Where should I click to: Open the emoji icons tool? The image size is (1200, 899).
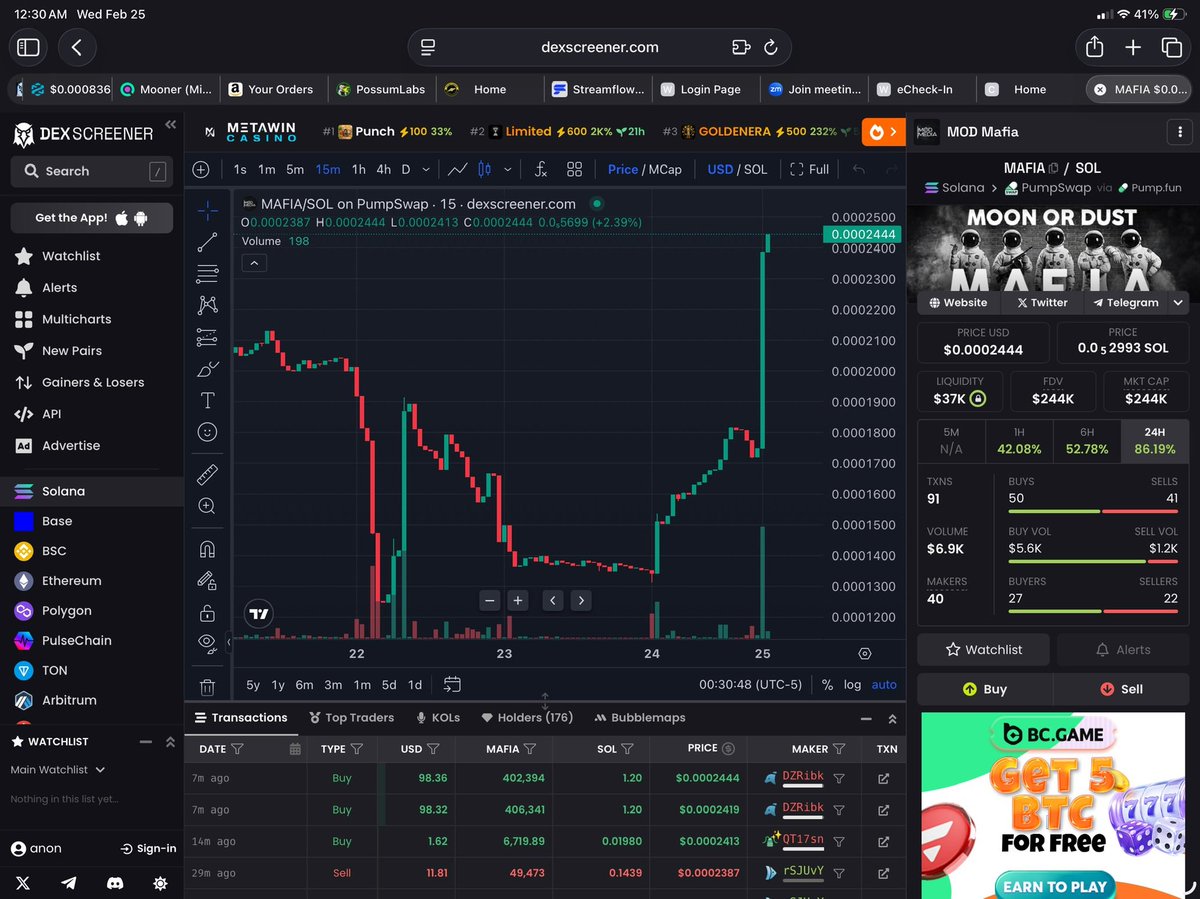[x=207, y=432]
